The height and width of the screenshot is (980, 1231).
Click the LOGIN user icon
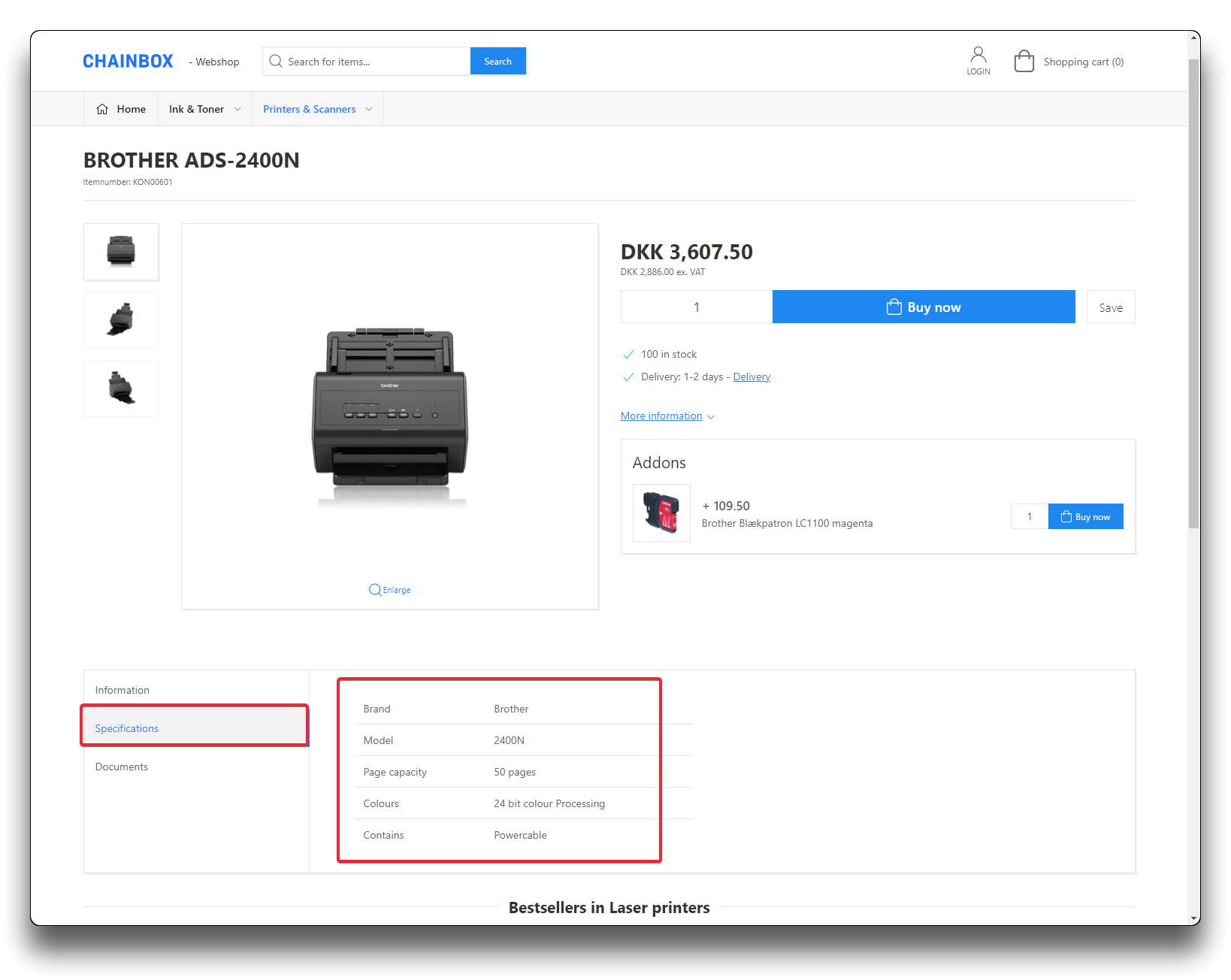click(978, 55)
